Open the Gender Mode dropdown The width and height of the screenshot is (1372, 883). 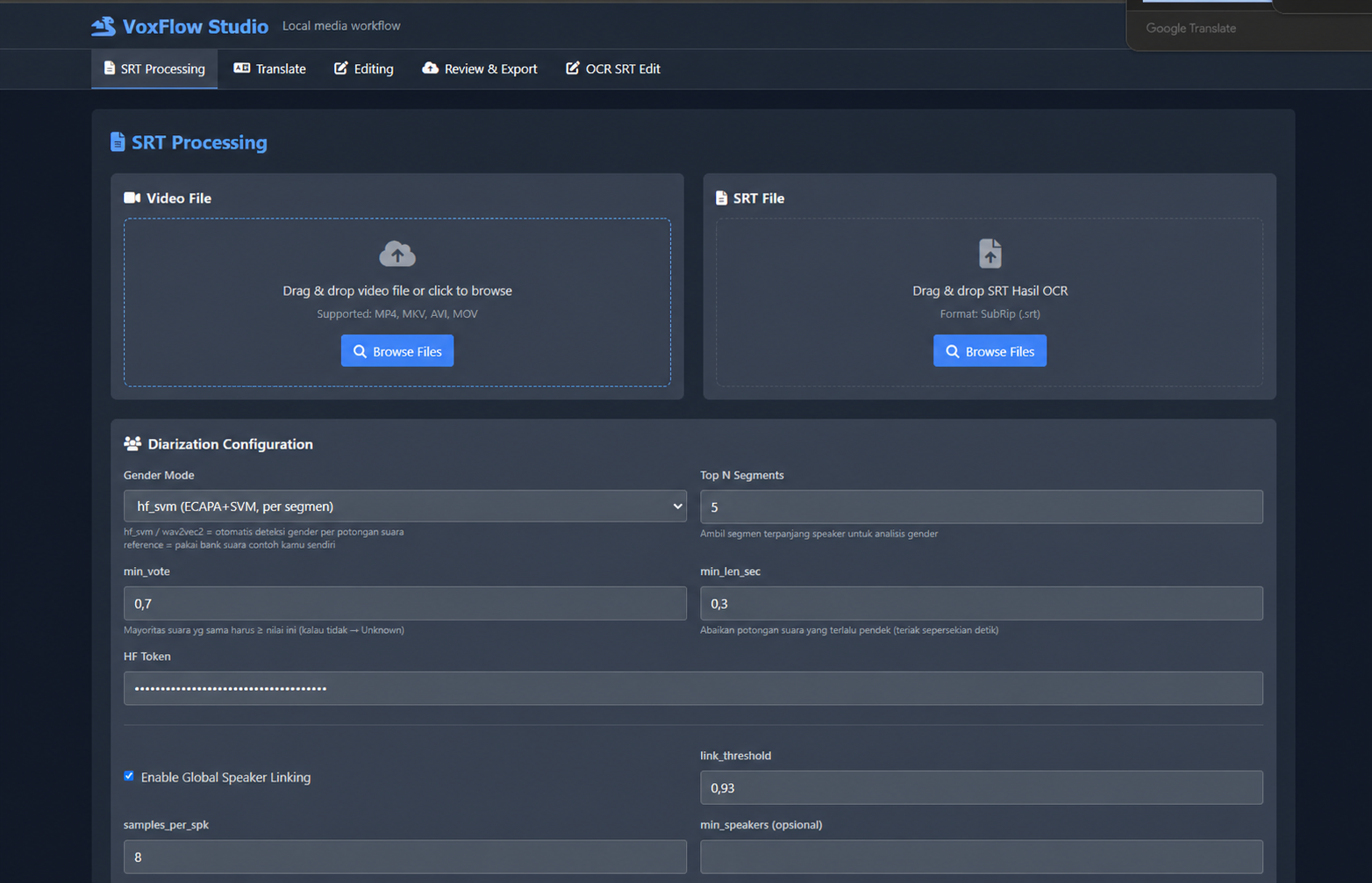(405, 506)
